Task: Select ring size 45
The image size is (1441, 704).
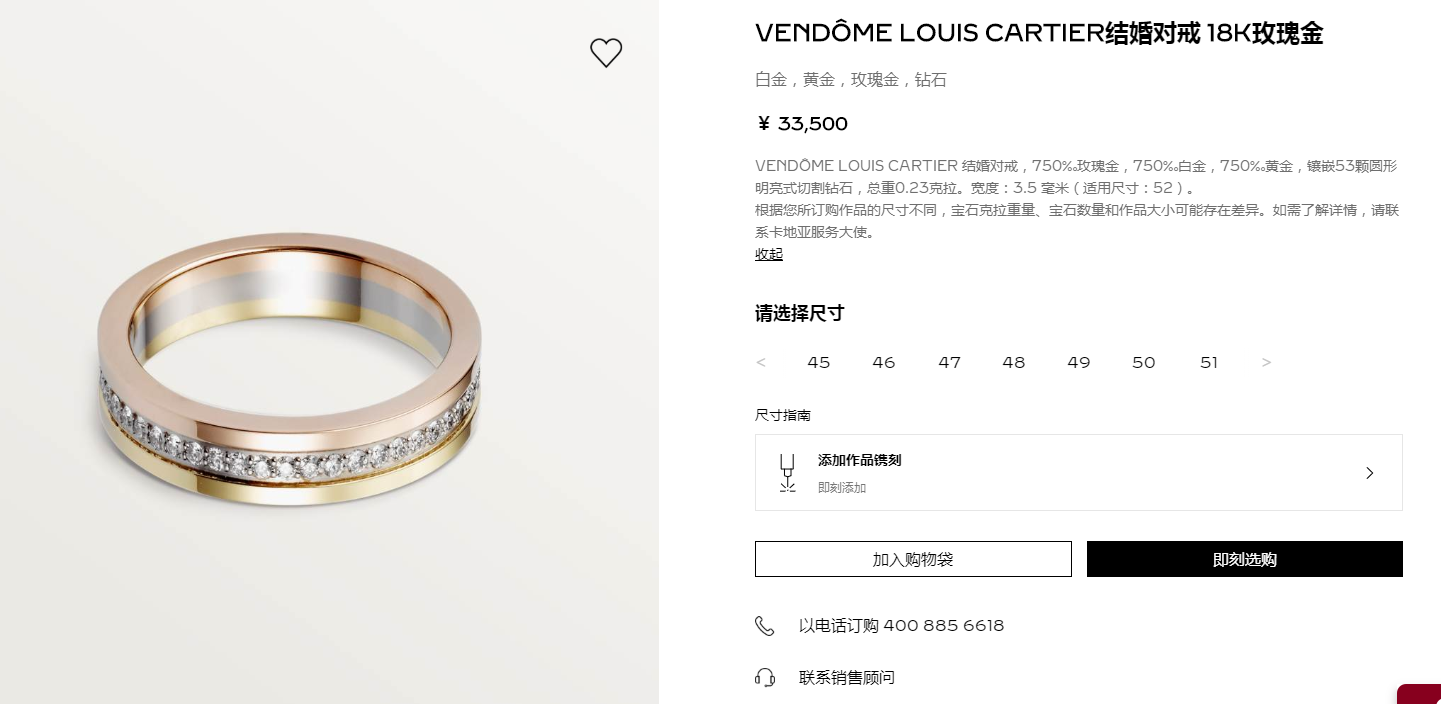Action: (819, 362)
